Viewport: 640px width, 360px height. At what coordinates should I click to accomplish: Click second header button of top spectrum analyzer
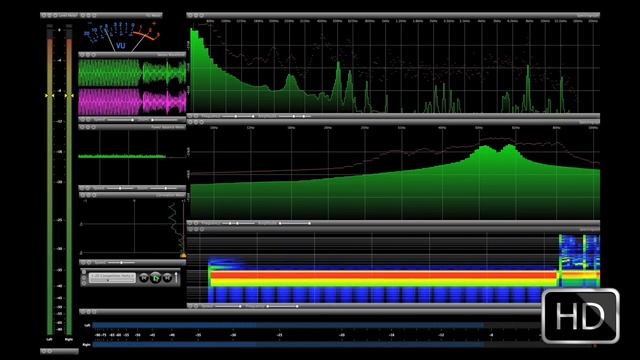pyautogui.click(x=196, y=15)
